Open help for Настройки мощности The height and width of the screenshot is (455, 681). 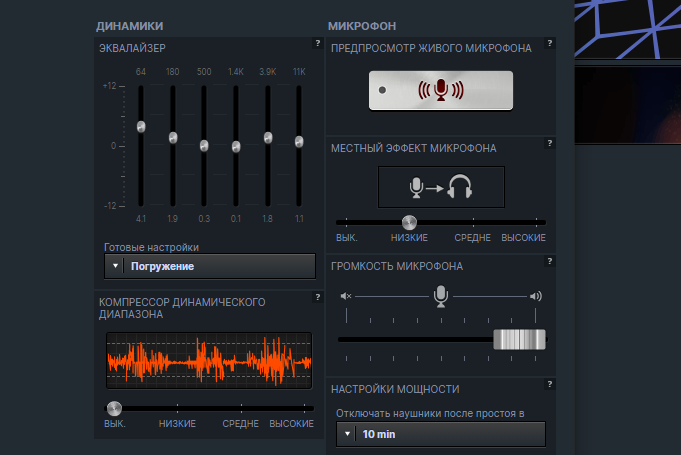click(x=550, y=384)
